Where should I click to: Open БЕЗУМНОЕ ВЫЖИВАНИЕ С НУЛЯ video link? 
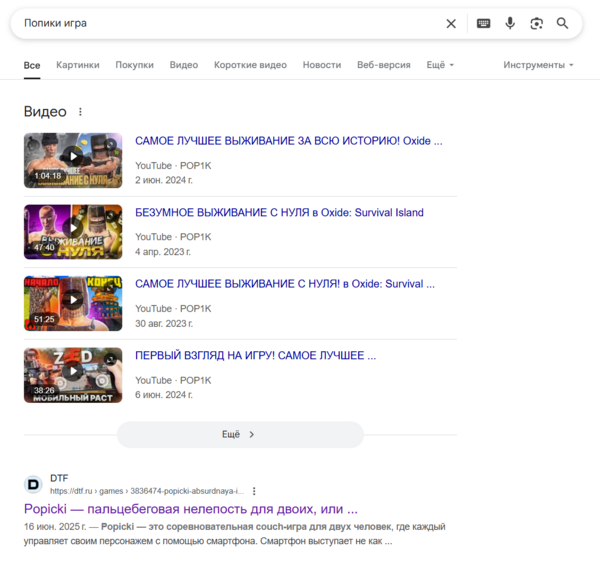pos(279,212)
